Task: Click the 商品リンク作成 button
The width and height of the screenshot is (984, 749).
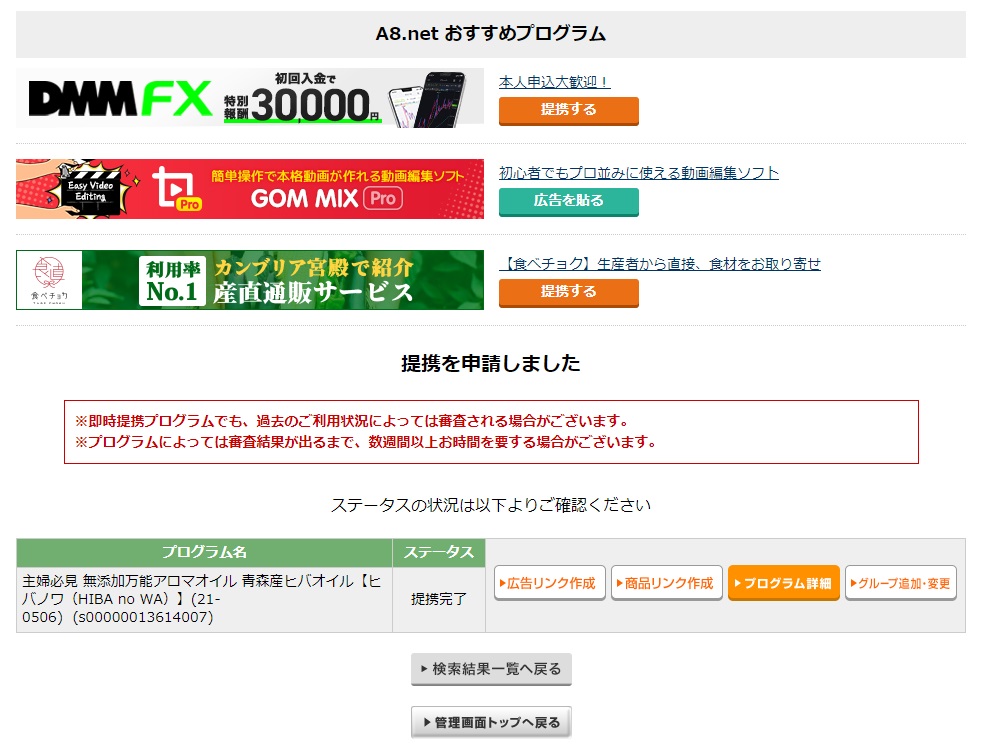Action: point(667,583)
